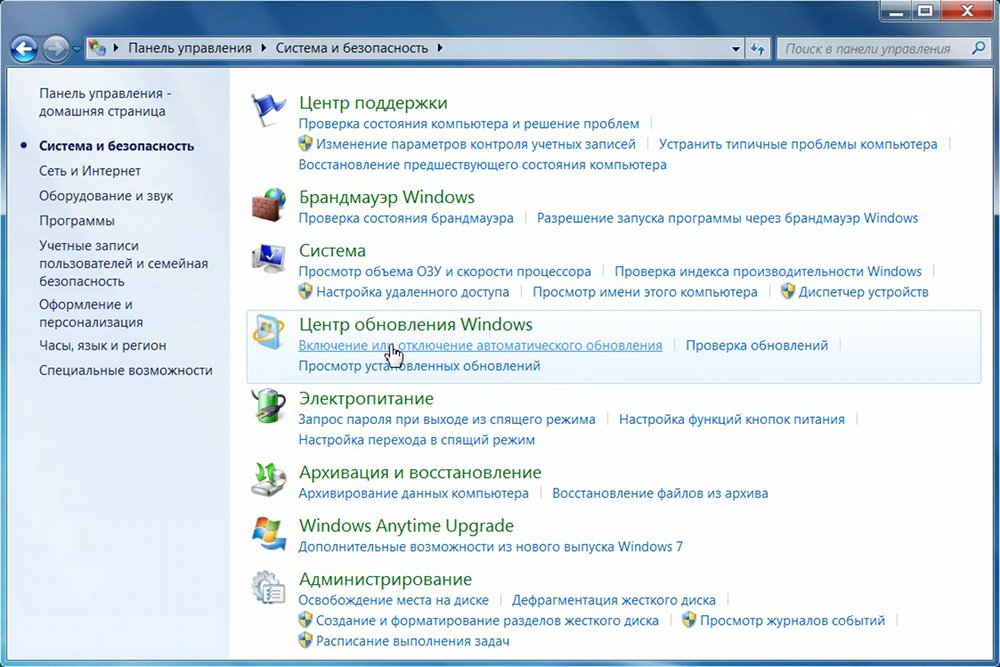Open the Power Options battery icon
Image resolution: width=1000 pixels, height=667 pixels.
(268, 406)
